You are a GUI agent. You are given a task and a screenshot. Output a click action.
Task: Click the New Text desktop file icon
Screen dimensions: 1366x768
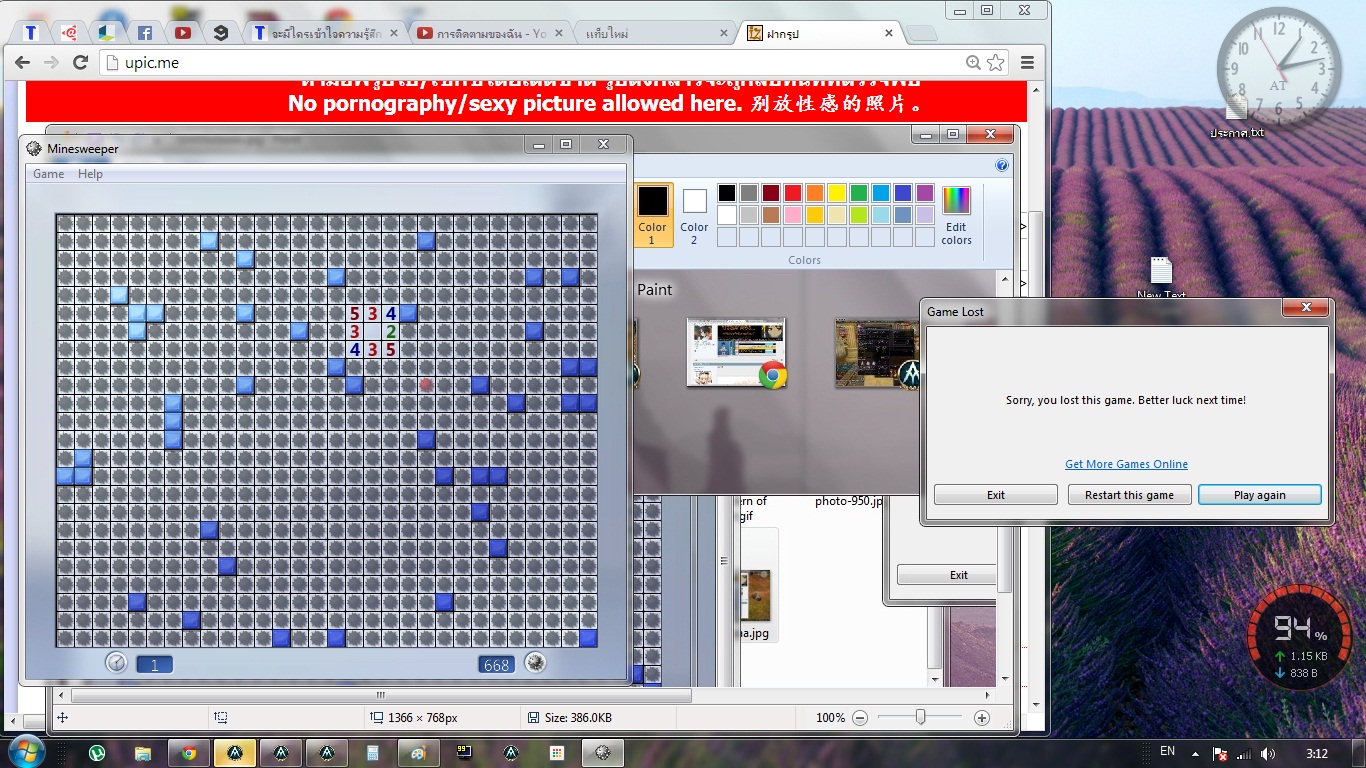click(x=1161, y=277)
